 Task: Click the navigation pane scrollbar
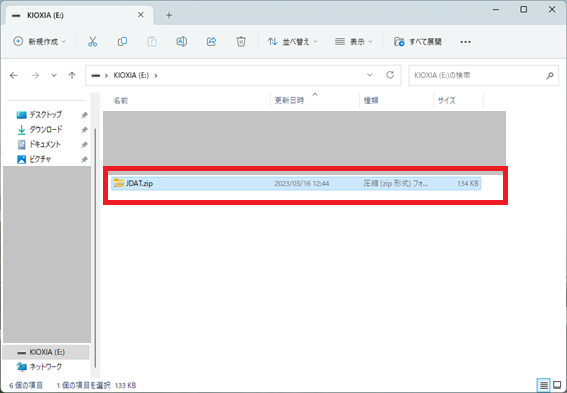95,247
